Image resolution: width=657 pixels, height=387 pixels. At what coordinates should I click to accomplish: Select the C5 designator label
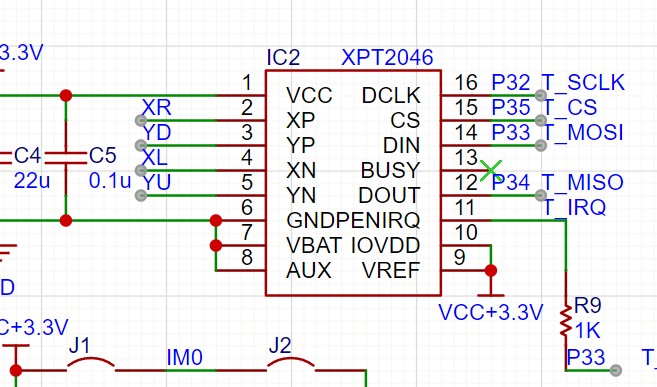coord(103,156)
